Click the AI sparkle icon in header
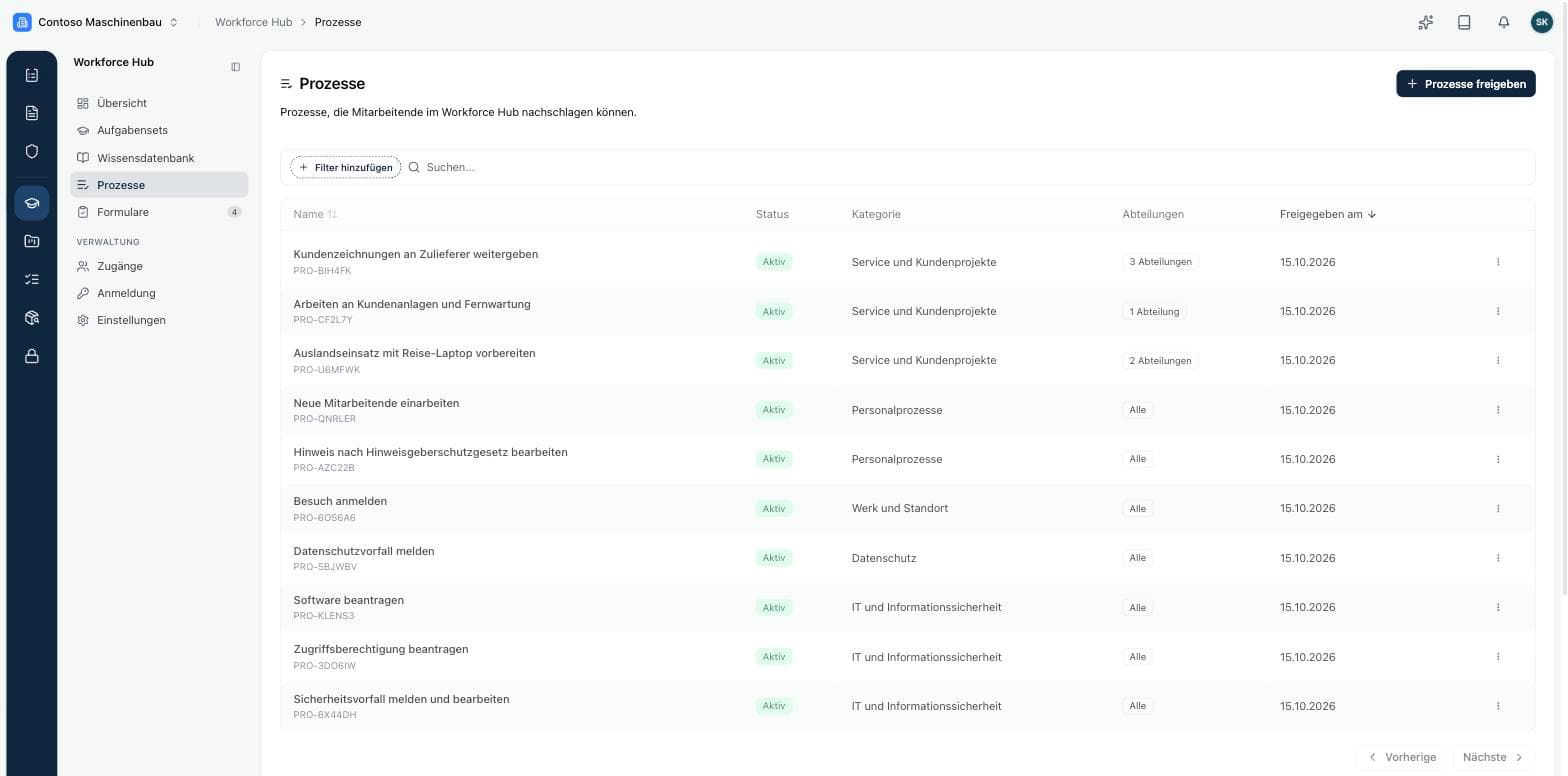This screenshot has width=1568, height=776. [1426, 22]
